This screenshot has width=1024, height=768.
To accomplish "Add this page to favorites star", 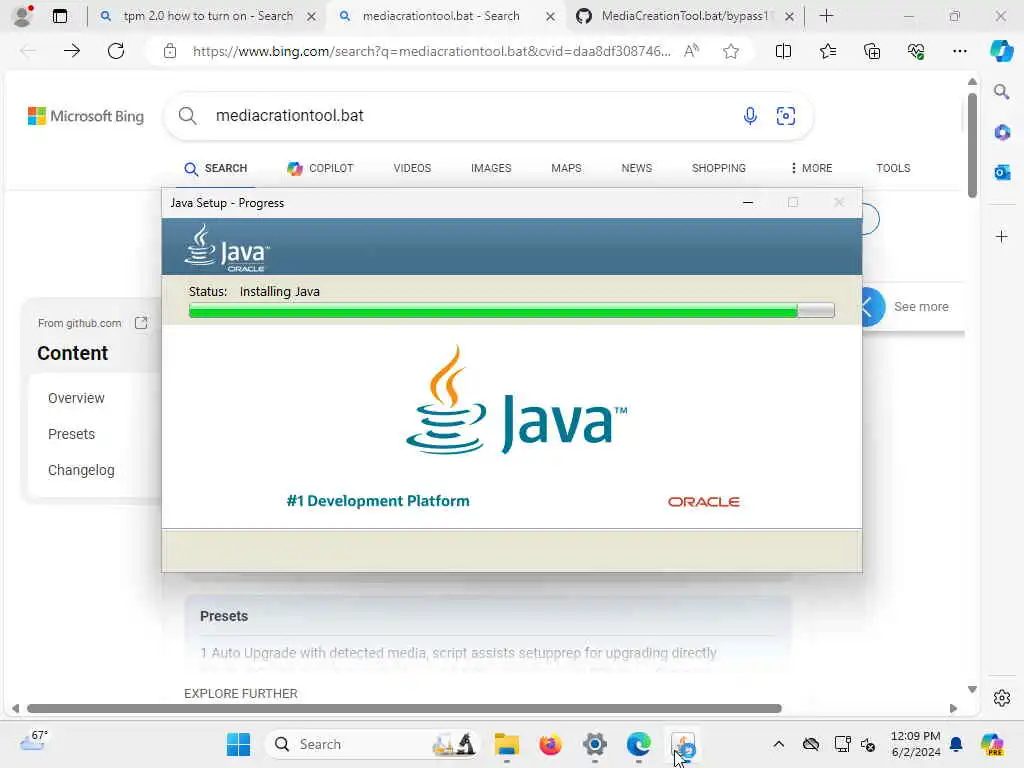I will tap(731, 51).
